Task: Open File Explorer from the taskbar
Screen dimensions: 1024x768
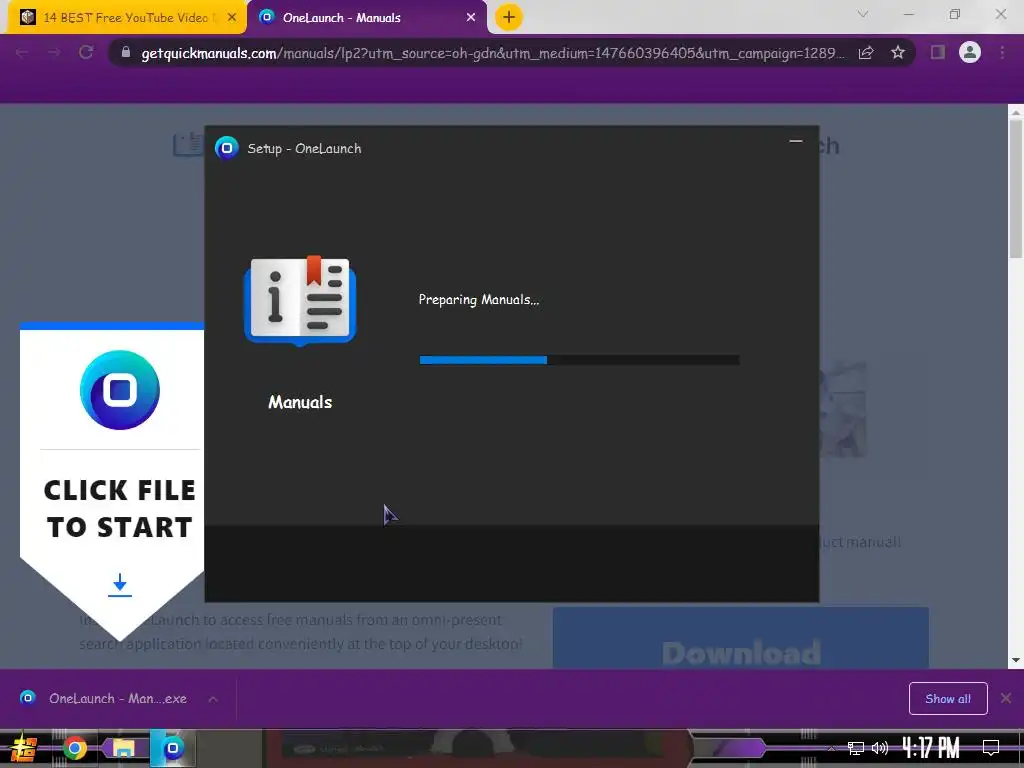Action: pyautogui.click(x=123, y=748)
